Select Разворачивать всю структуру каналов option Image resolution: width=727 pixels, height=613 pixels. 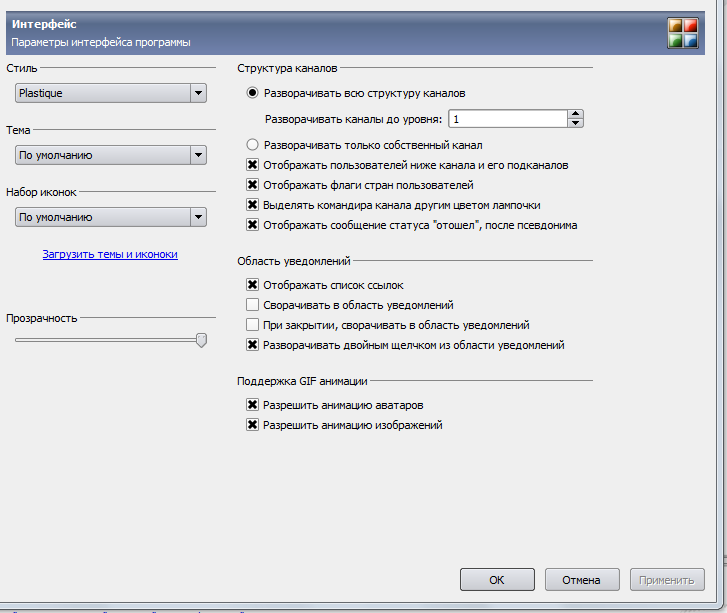point(253,93)
